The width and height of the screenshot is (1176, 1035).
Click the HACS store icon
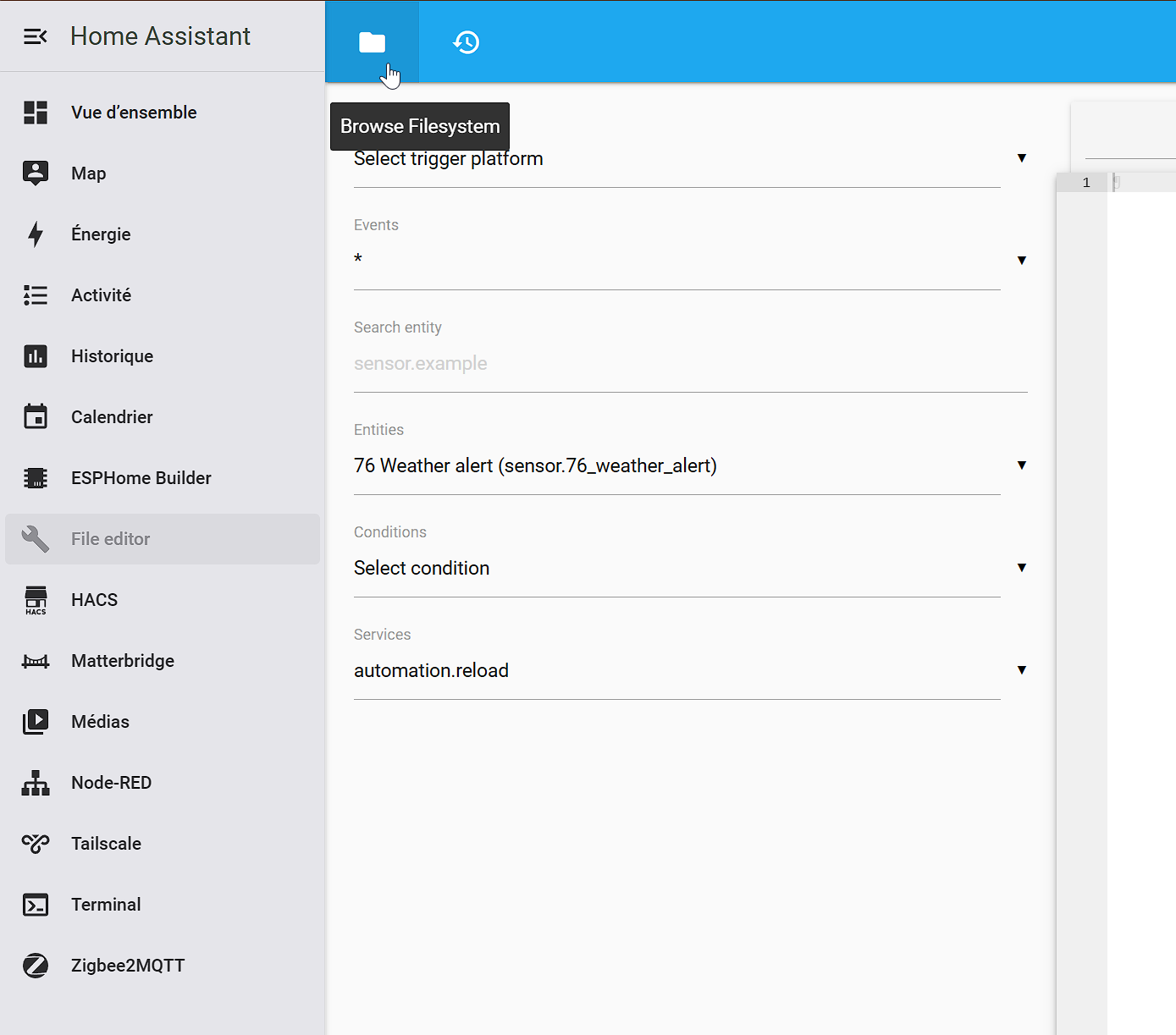(x=36, y=600)
